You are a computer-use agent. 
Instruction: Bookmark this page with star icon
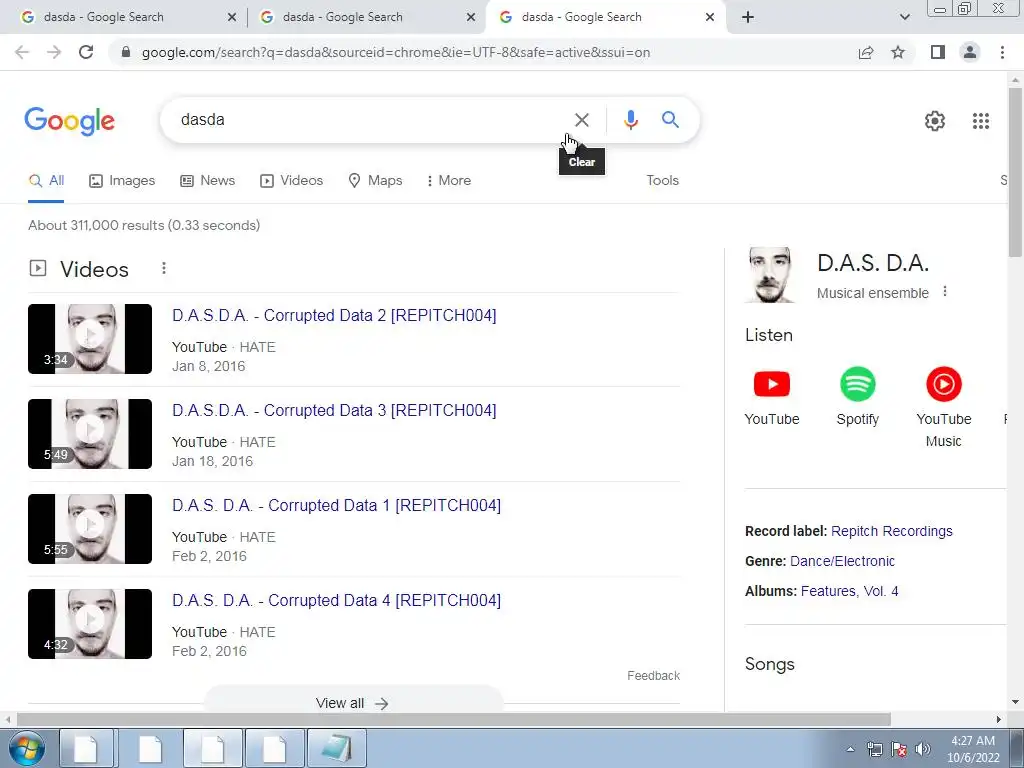point(898,52)
